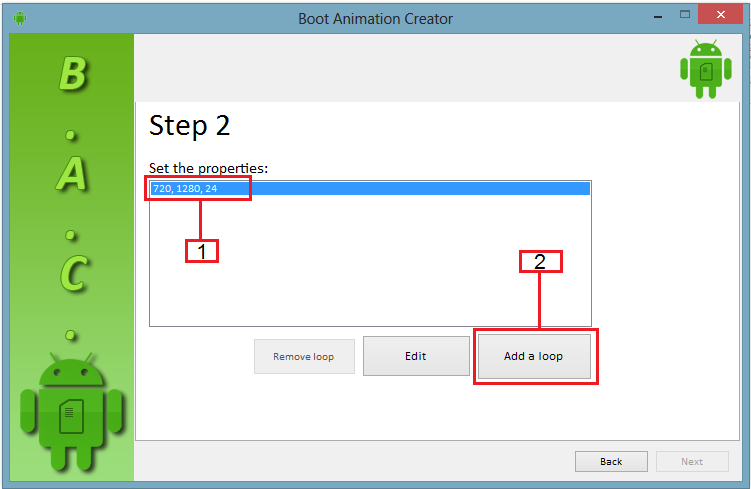Click the large Android robot in sidebar
The height and width of the screenshot is (489, 751).
(71, 411)
